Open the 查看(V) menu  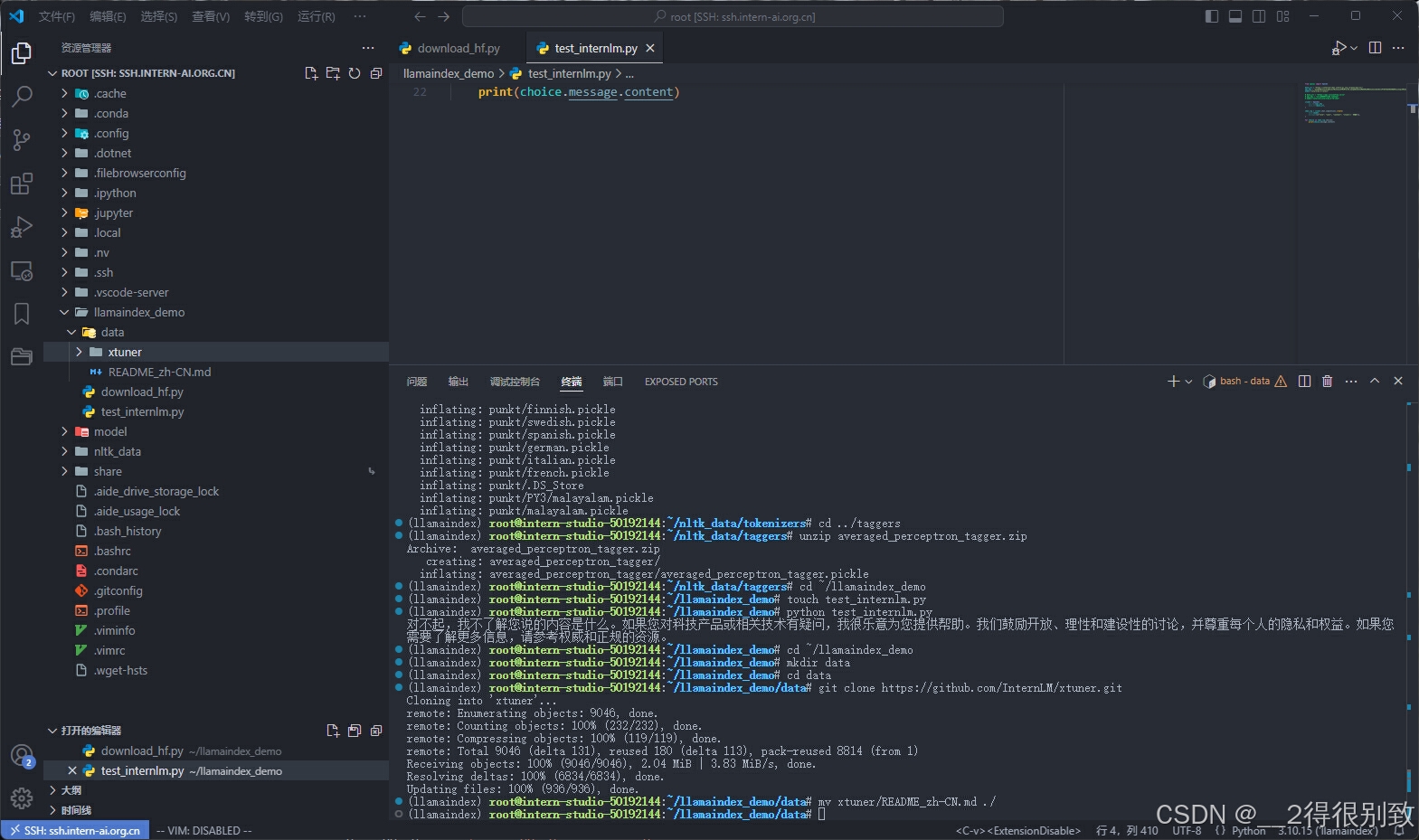click(211, 16)
